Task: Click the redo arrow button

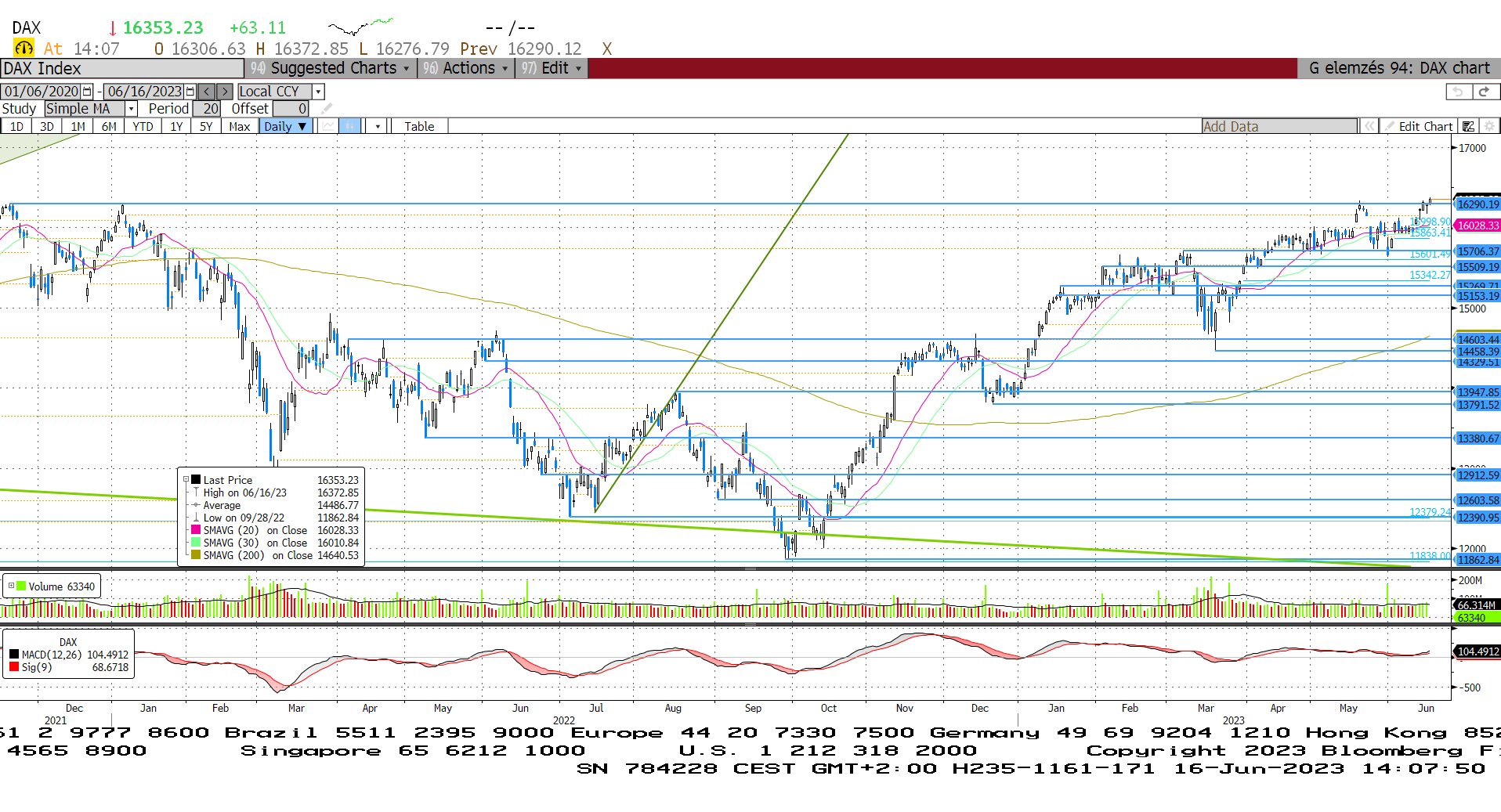Action: (x=1484, y=92)
